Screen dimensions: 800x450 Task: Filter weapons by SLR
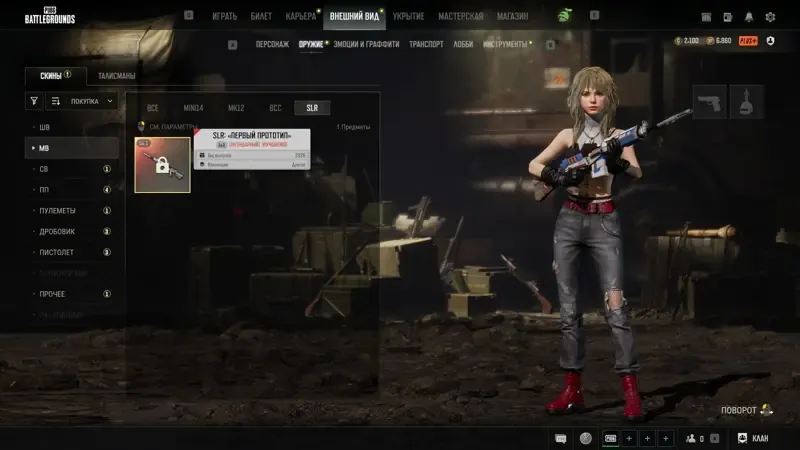(x=312, y=108)
